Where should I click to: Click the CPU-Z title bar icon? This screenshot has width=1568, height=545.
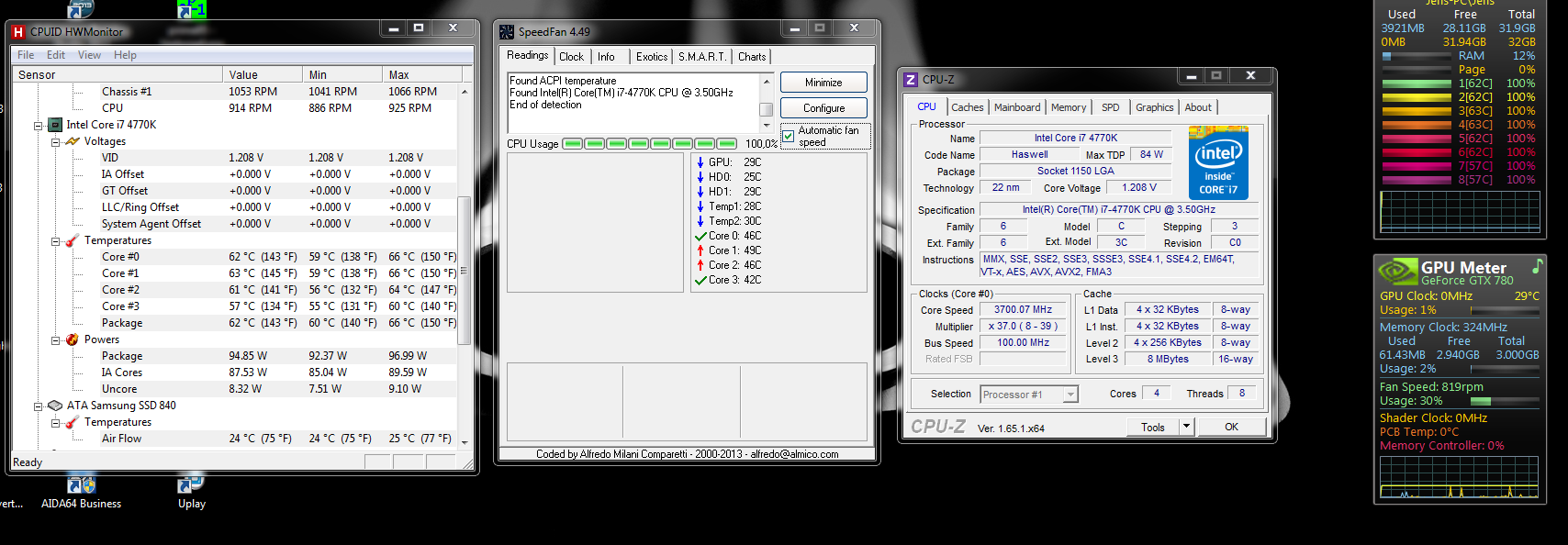(911, 80)
